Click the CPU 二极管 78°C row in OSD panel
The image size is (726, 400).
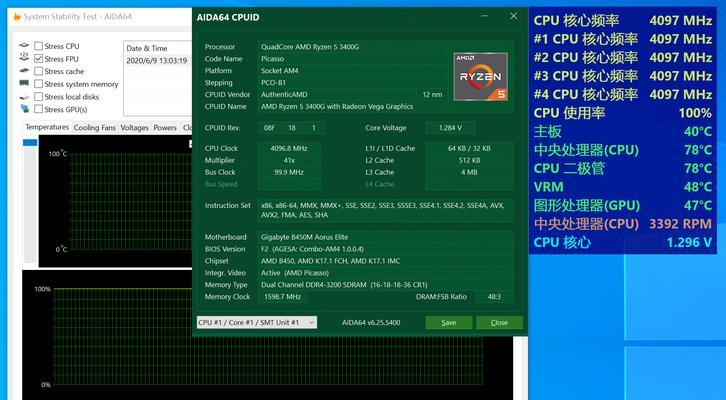tap(623, 169)
